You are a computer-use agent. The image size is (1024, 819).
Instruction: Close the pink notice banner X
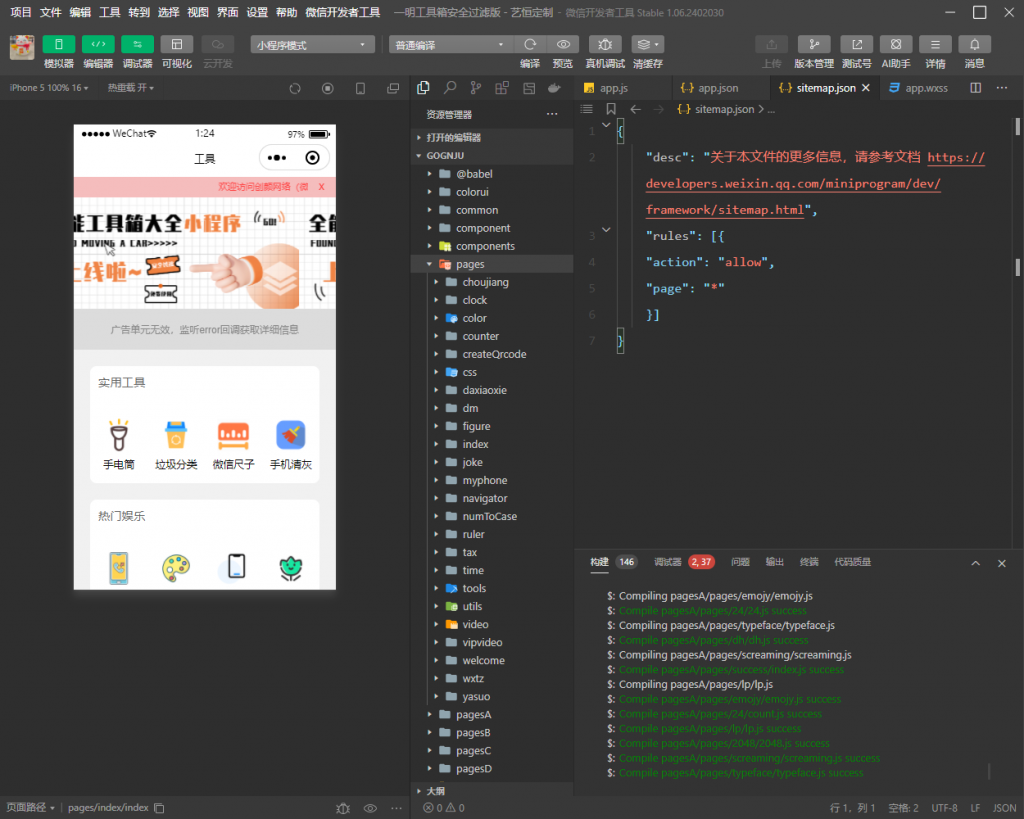[321, 187]
